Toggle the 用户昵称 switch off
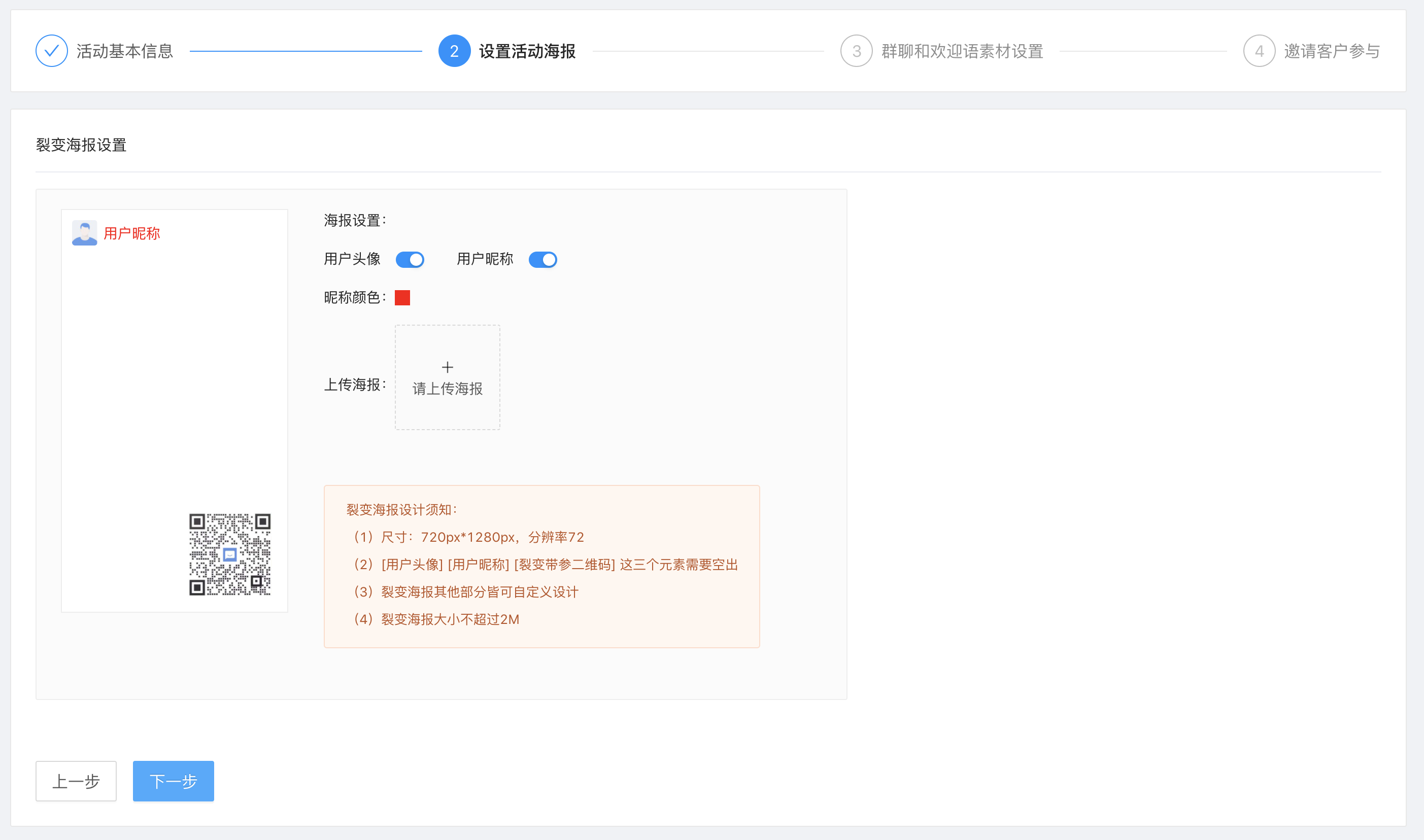 [543, 260]
